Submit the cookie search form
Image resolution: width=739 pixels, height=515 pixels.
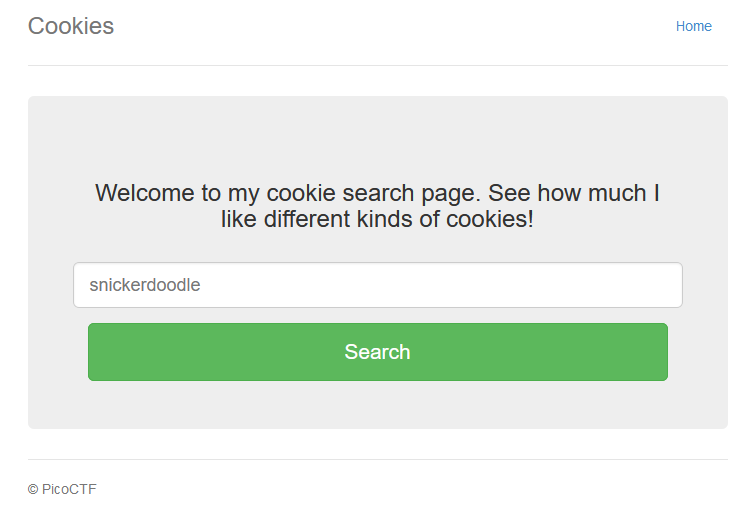click(378, 352)
